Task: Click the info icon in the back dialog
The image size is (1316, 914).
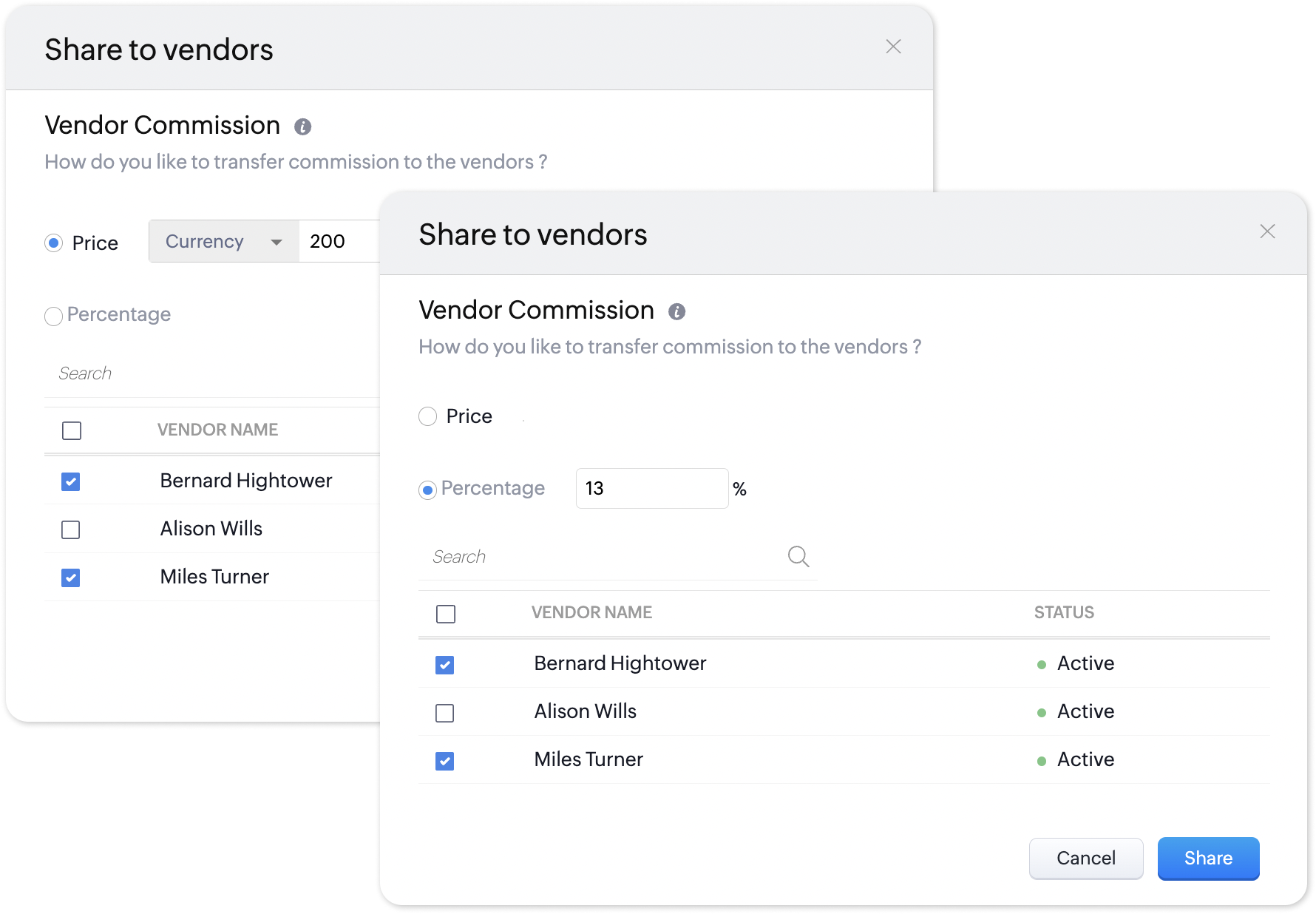Action: pyautogui.click(x=302, y=126)
